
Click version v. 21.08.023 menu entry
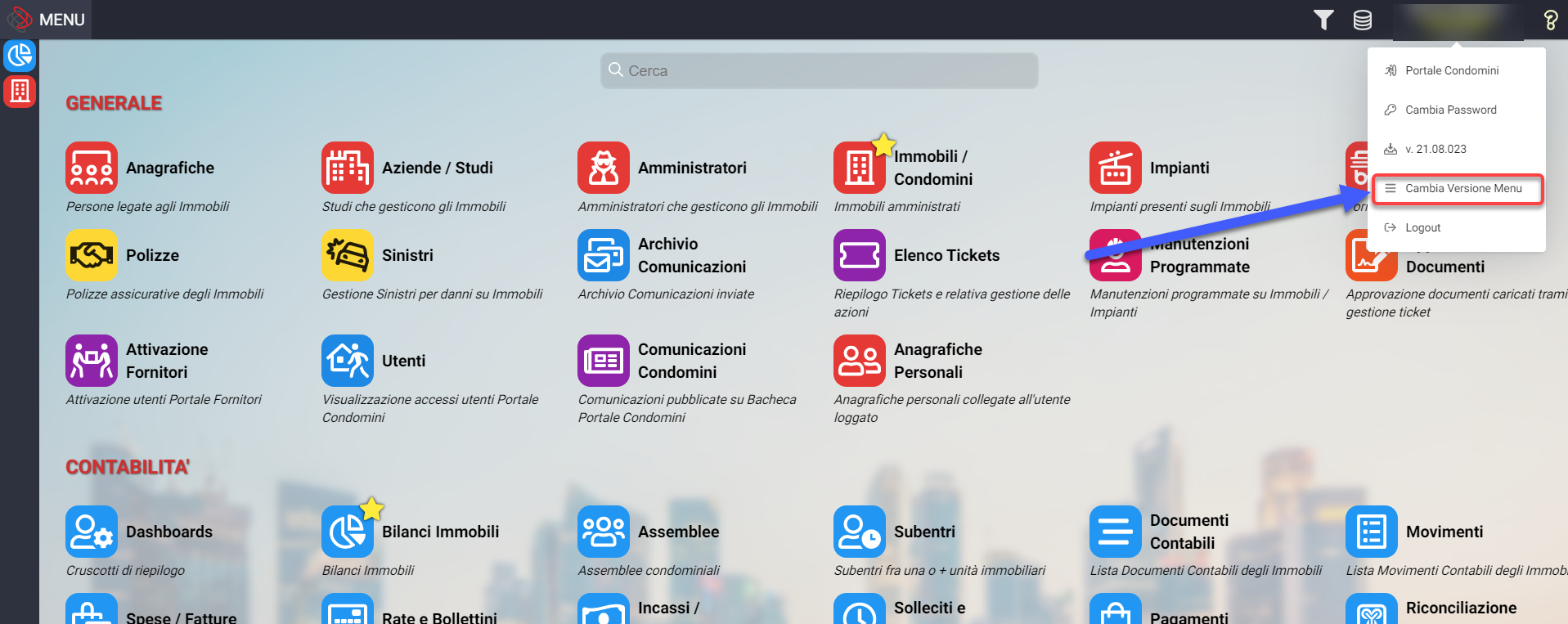1457,149
